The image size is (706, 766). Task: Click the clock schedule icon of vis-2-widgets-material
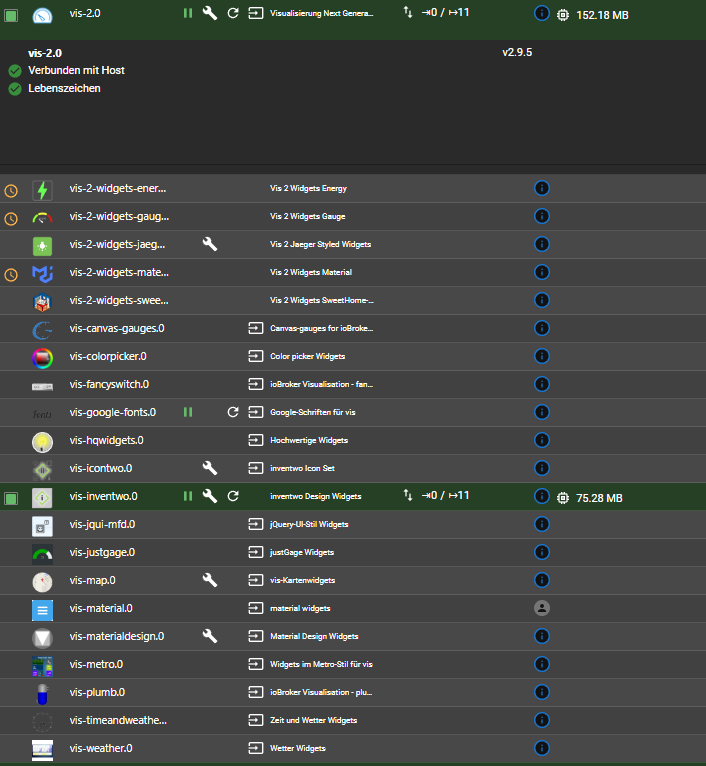11,275
